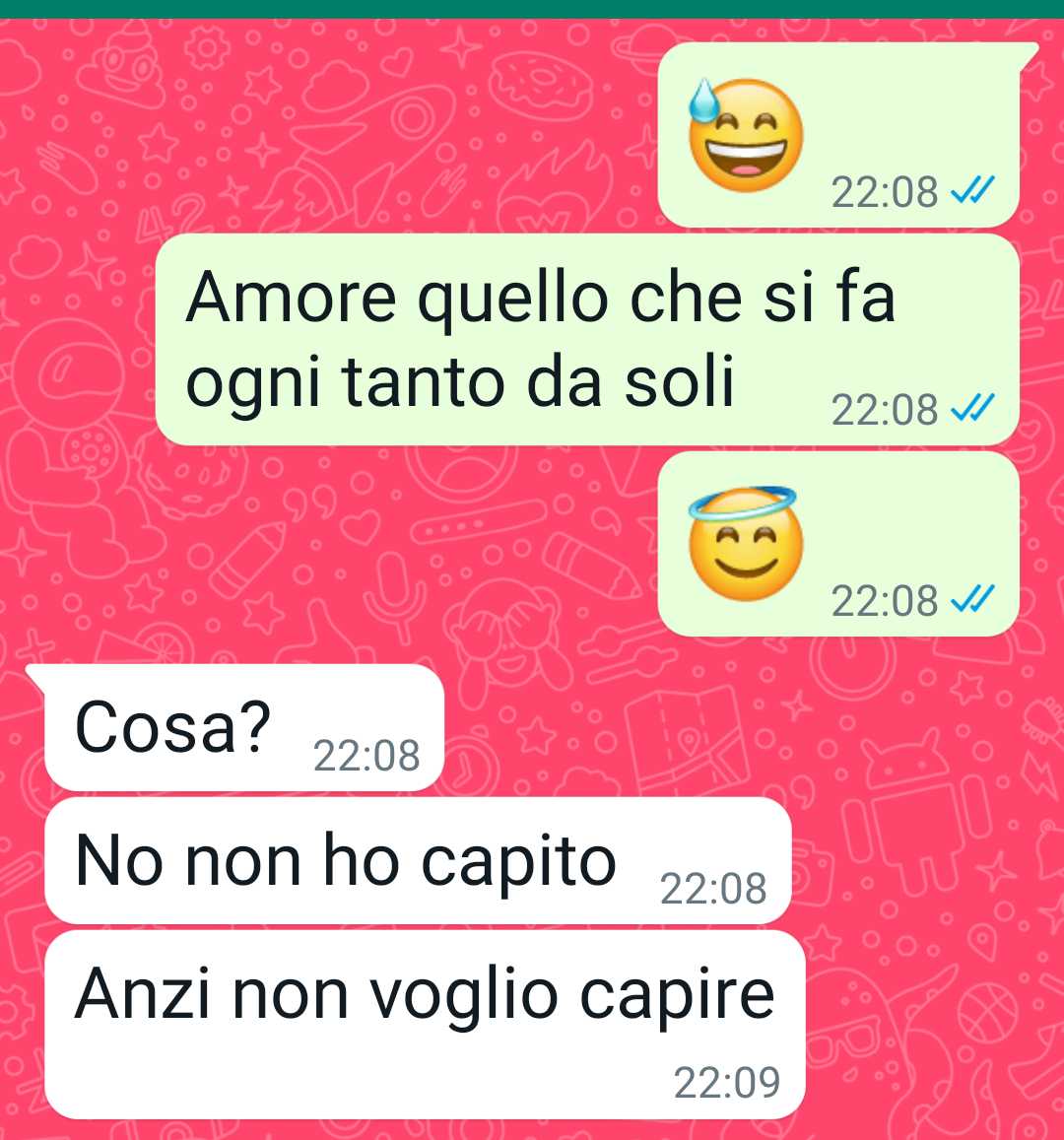Tap 22:08 timestamp on 'No non ho capito'
Screen dimensions: 1064x1140
pyautogui.click(x=713, y=889)
